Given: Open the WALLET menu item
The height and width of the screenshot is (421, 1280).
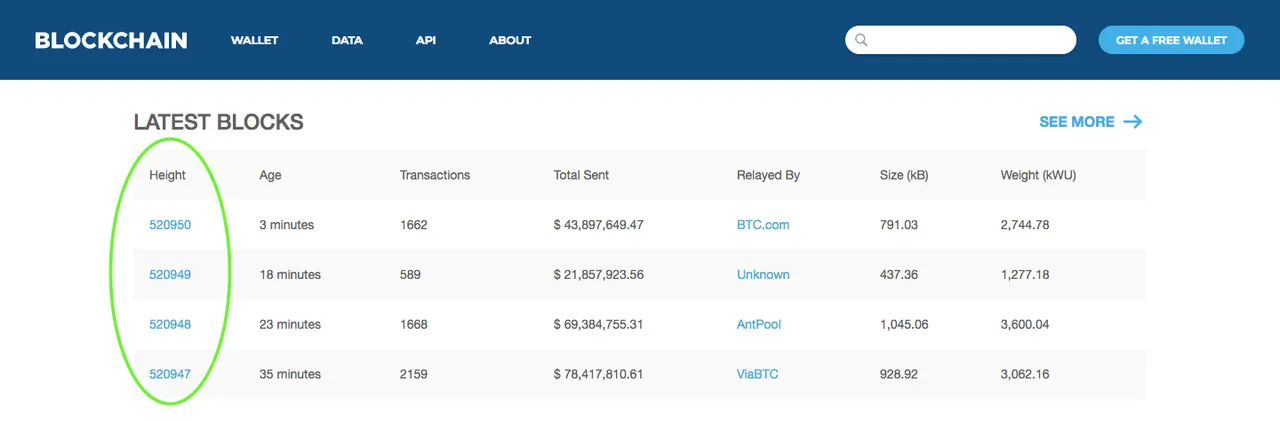Looking at the screenshot, I should pos(254,41).
